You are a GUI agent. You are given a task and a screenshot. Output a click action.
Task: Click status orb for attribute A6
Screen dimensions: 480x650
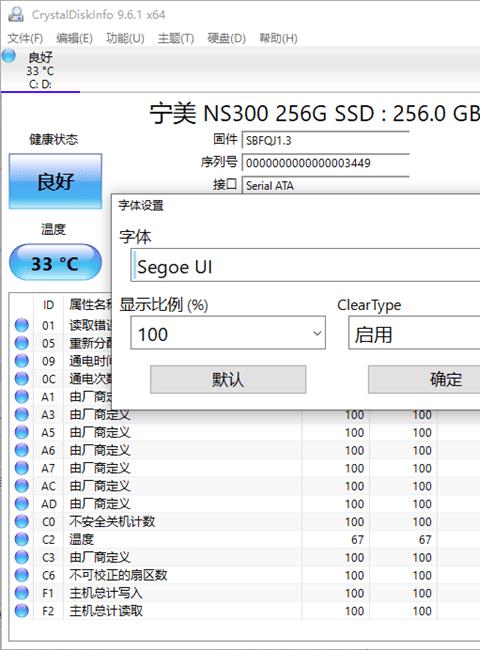[x=22, y=450]
